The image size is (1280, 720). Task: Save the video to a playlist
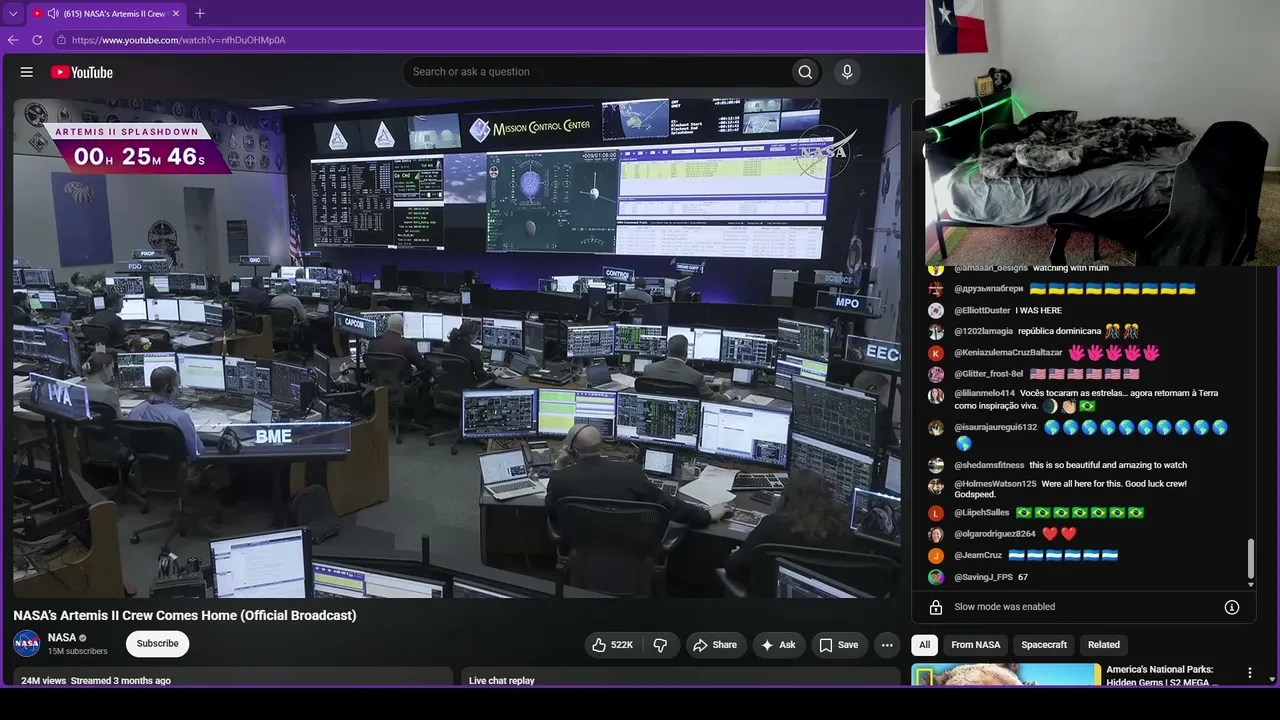pos(839,645)
